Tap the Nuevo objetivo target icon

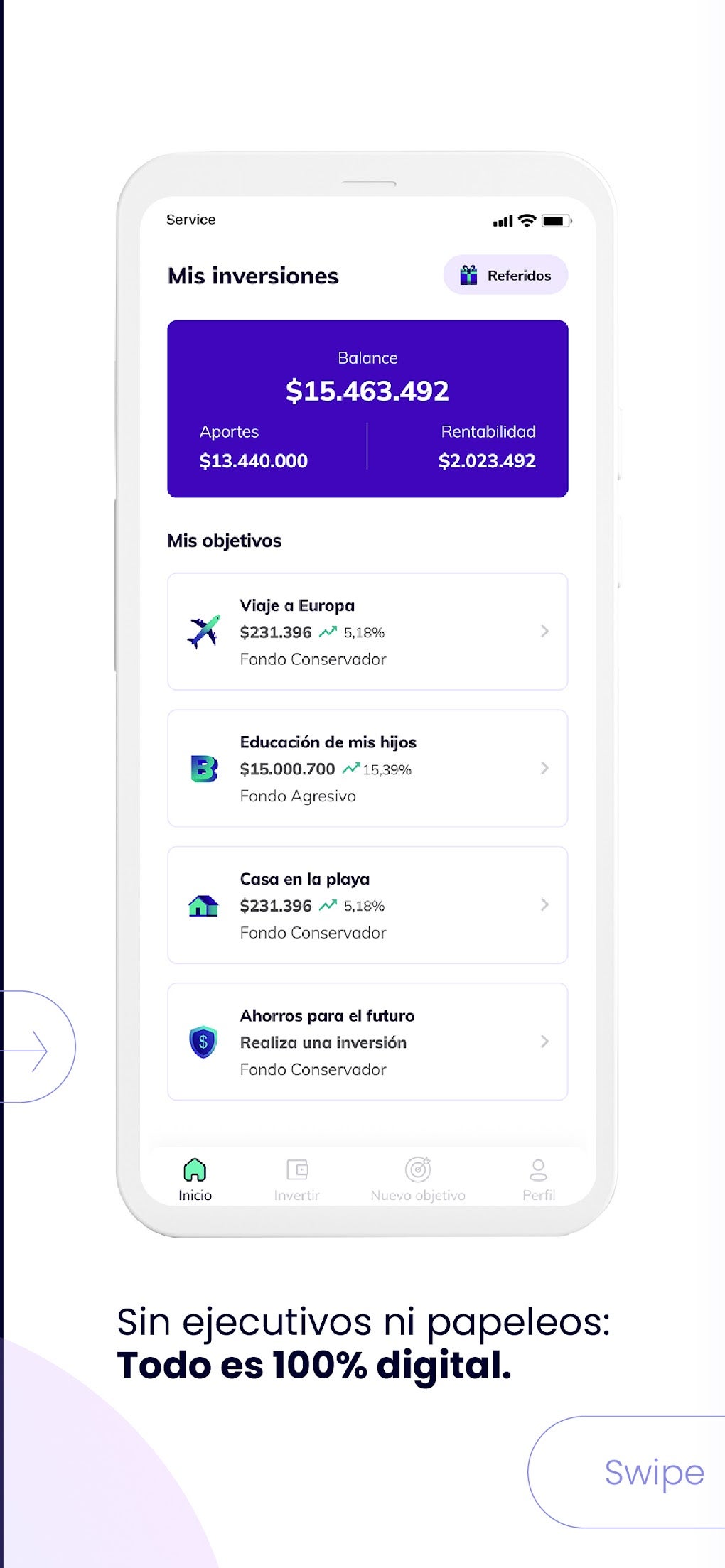coord(418,1169)
